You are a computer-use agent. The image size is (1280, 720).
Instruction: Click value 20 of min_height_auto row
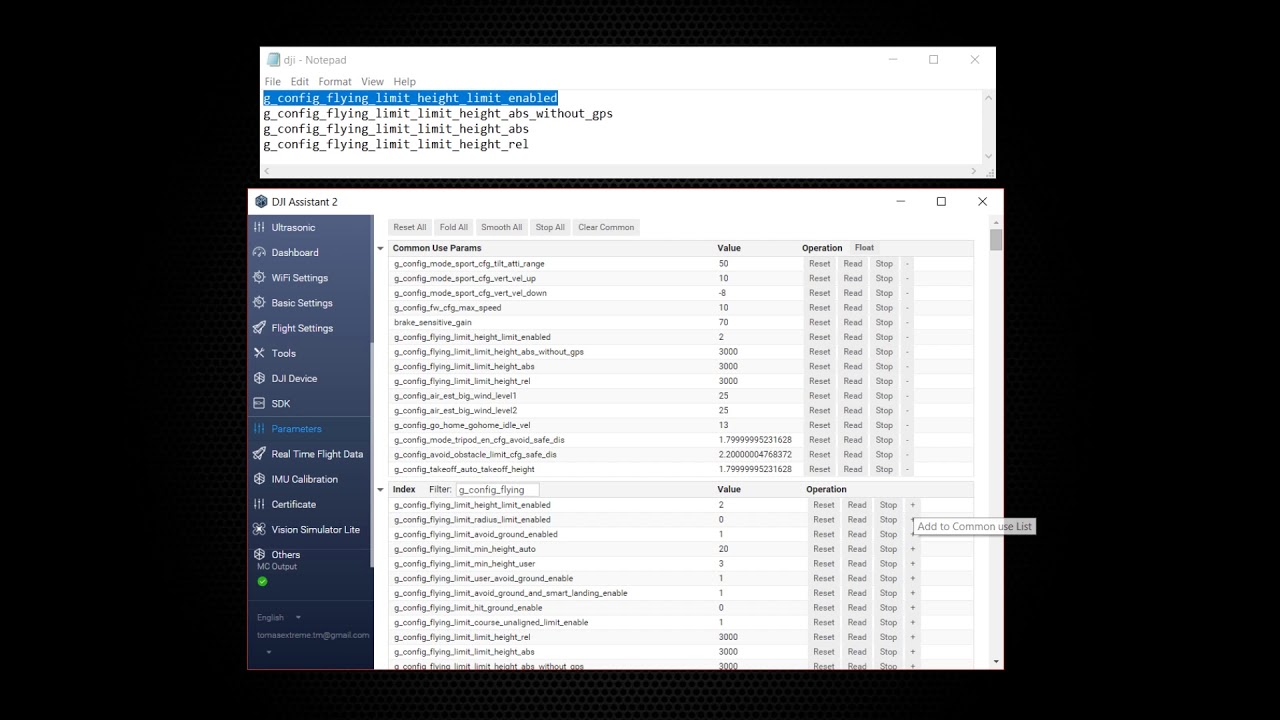723,549
